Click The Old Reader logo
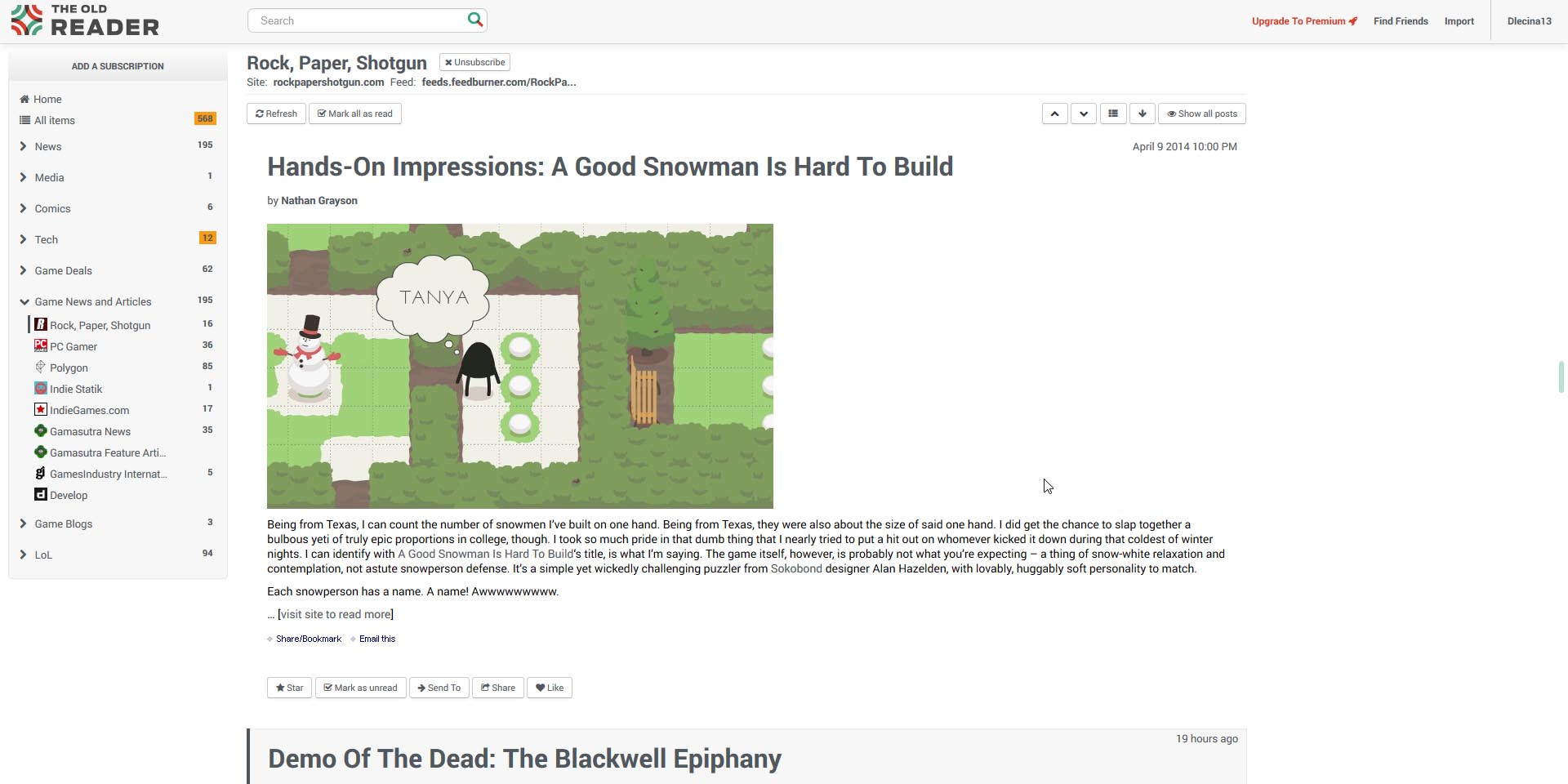The image size is (1568, 784). [85, 20]
